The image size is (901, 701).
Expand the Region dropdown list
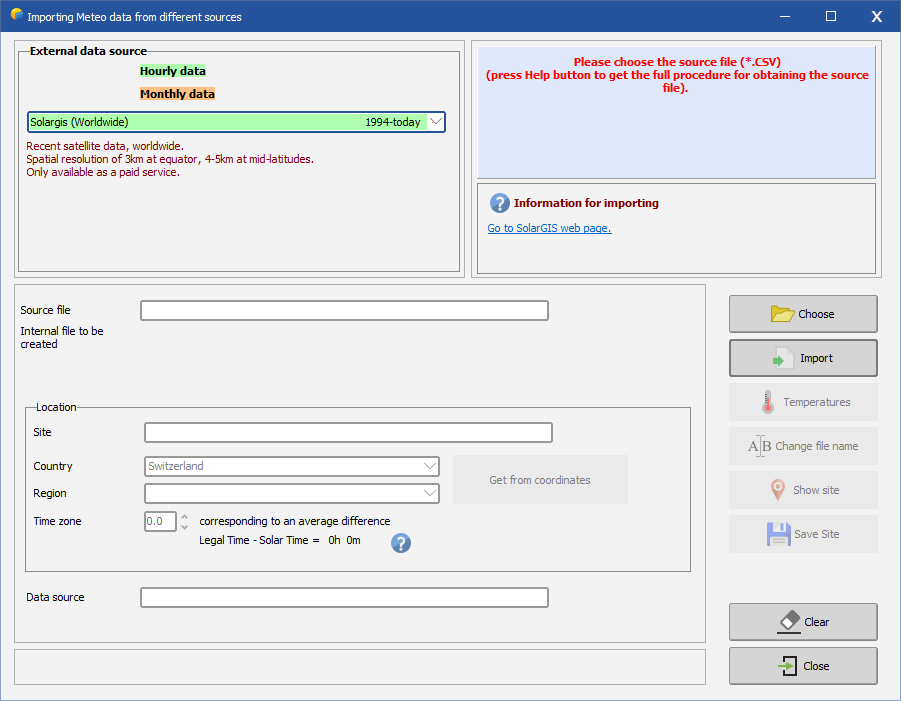[430, 493]
